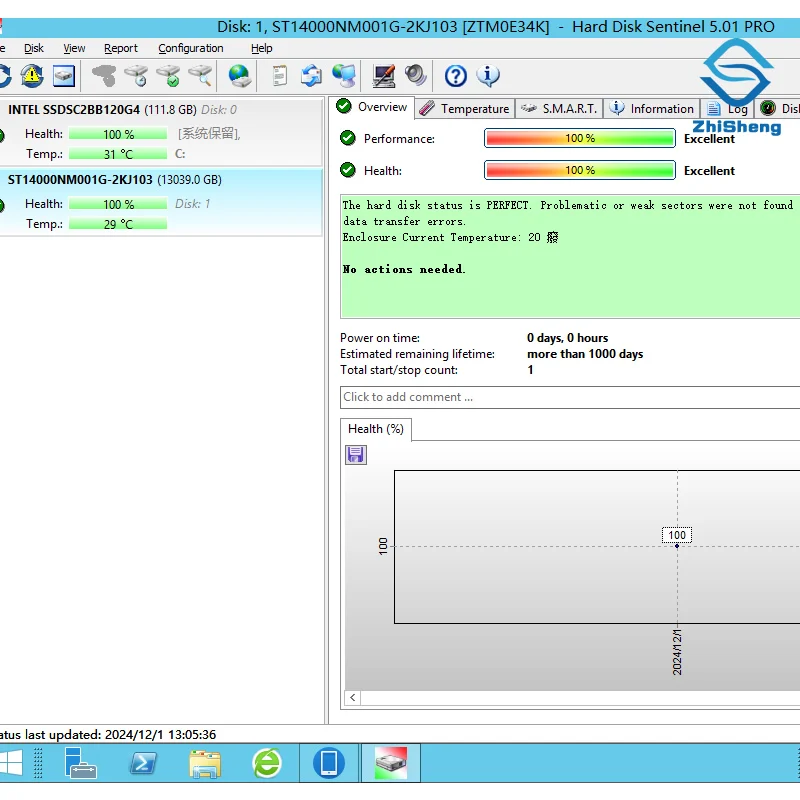Switch to the S.M.A.R.T. tab
The height and width of the screenshot is (800, 800).
(559, 109)
